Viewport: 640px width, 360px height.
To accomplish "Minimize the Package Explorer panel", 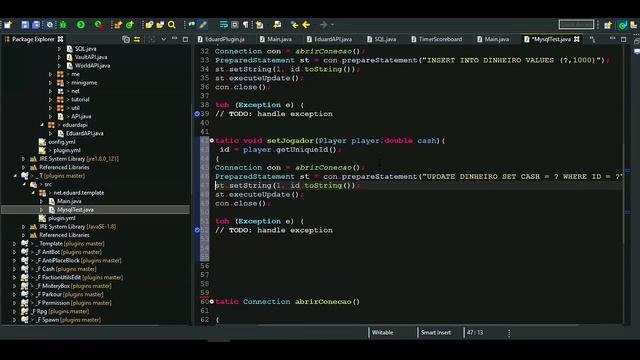I will tap(175, 39).
